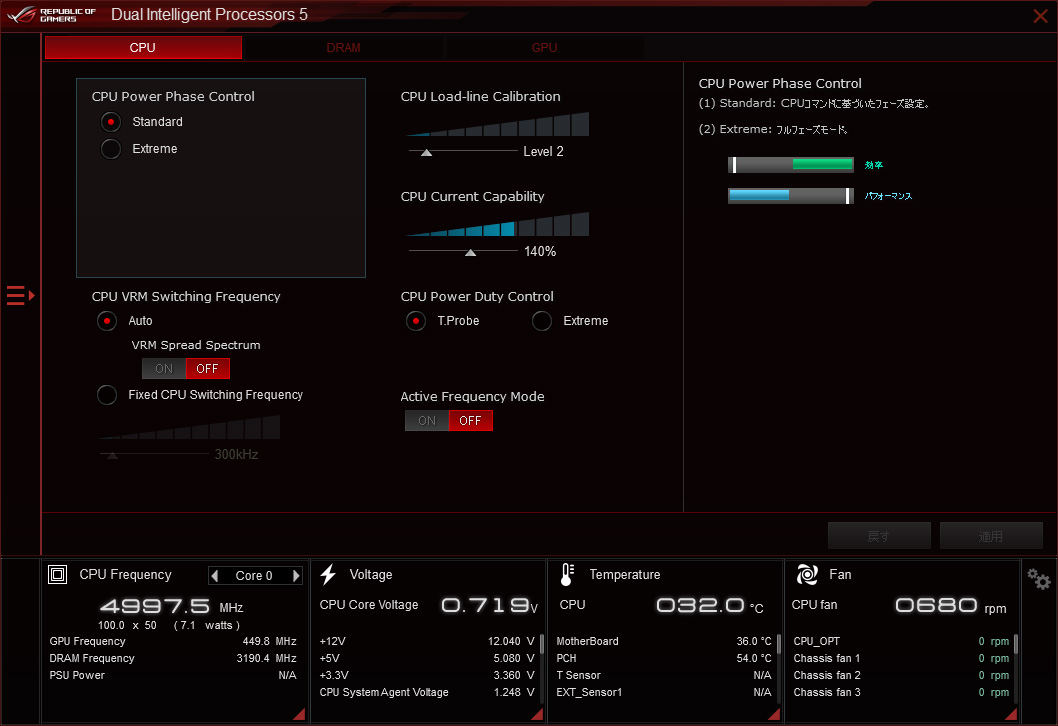Image resolution: width=1058 pixels, height=726 pixels.
Task: Click the 適用 apply button
Action: 991,536
